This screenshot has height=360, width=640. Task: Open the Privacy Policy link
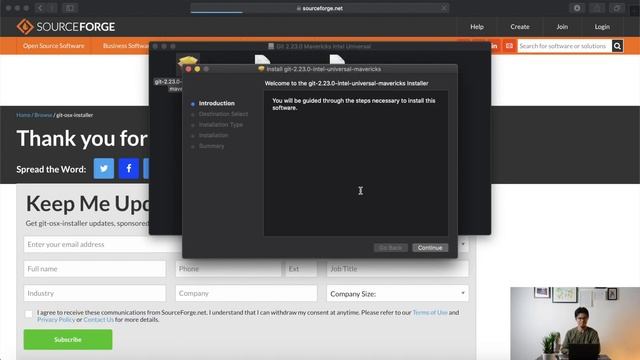[56, 320]
